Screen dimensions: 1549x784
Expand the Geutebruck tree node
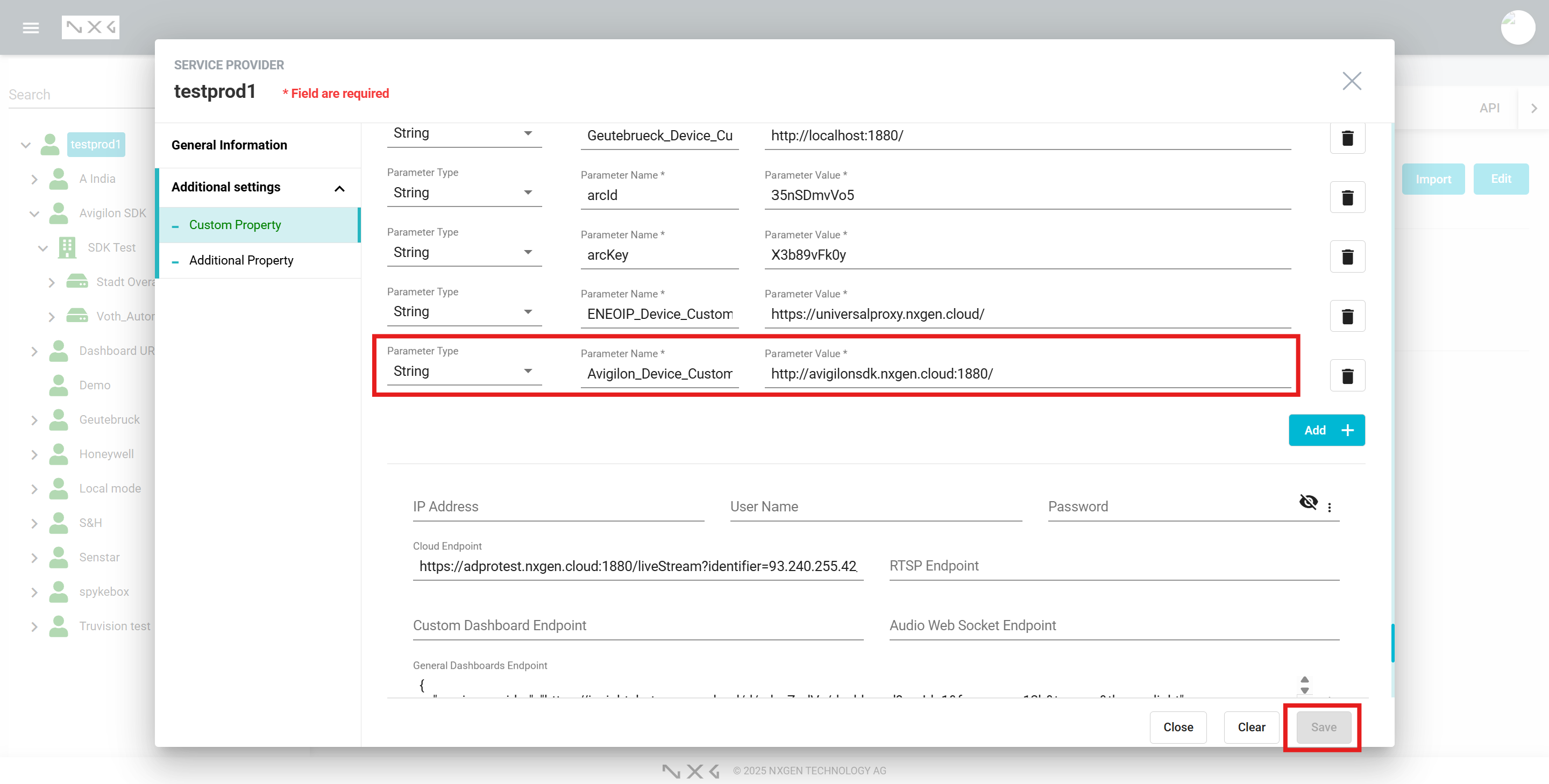(x=34, y=420)
